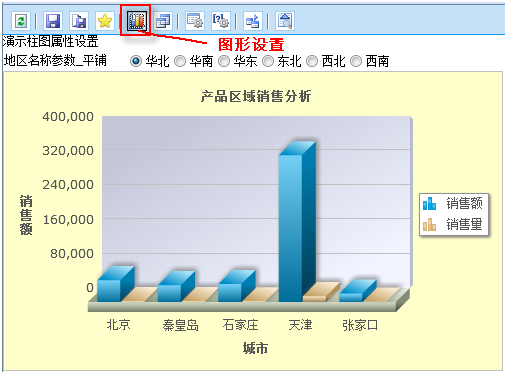
Task: Choose the 东北 radio option
Action: point(268,61)
